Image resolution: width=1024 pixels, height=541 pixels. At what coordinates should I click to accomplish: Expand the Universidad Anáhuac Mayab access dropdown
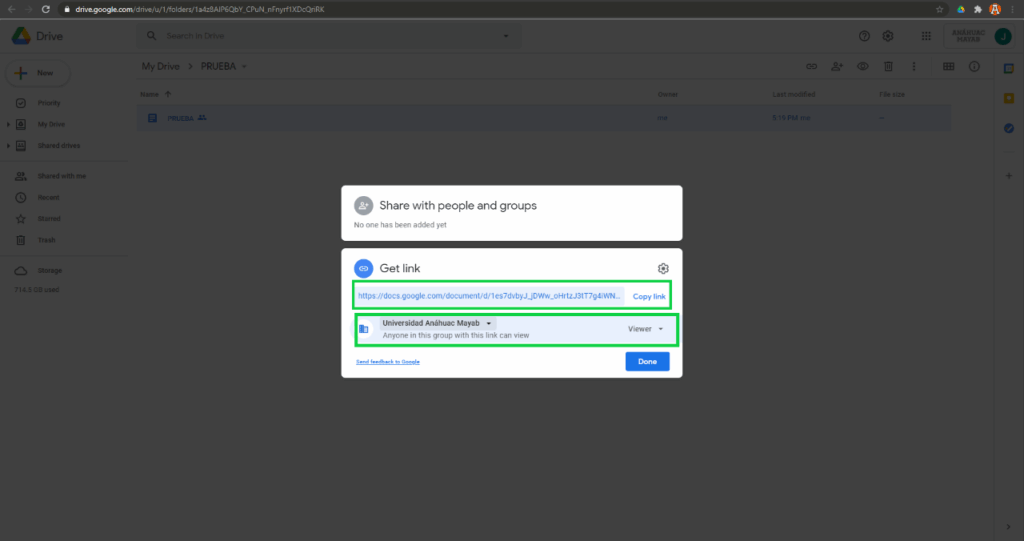pos(438,323)
